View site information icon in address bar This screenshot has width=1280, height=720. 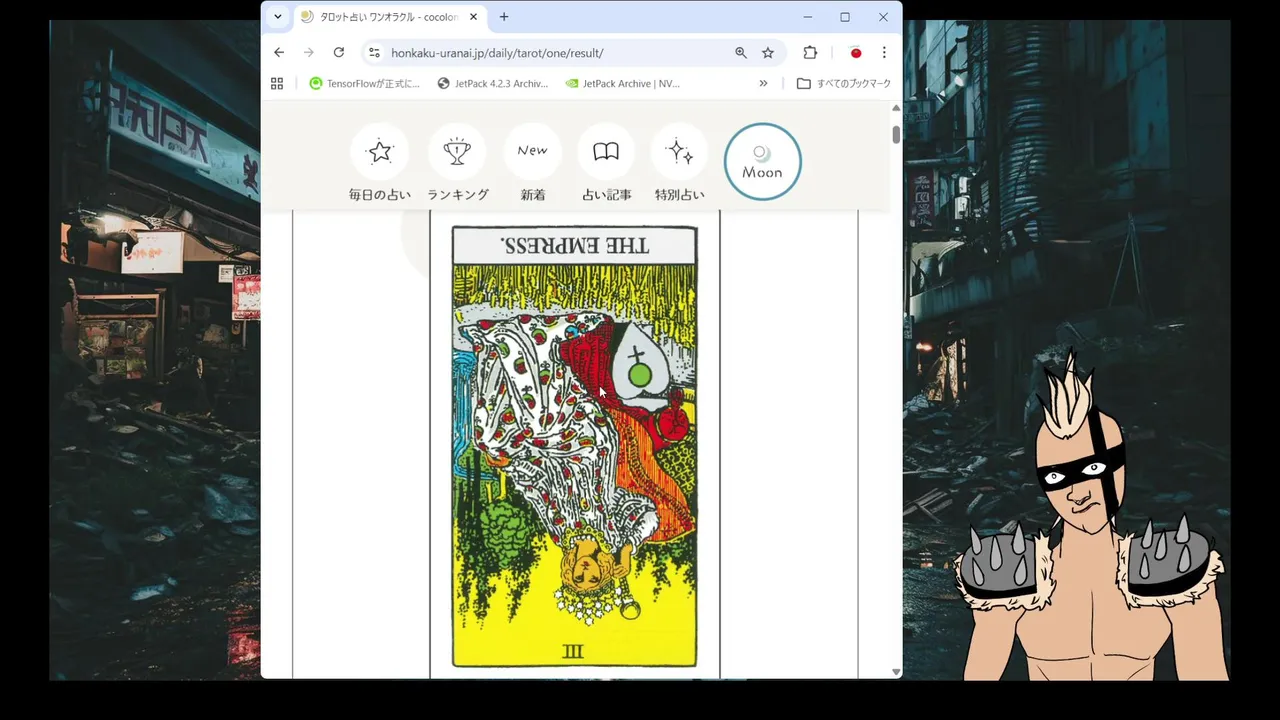point(374,53)
